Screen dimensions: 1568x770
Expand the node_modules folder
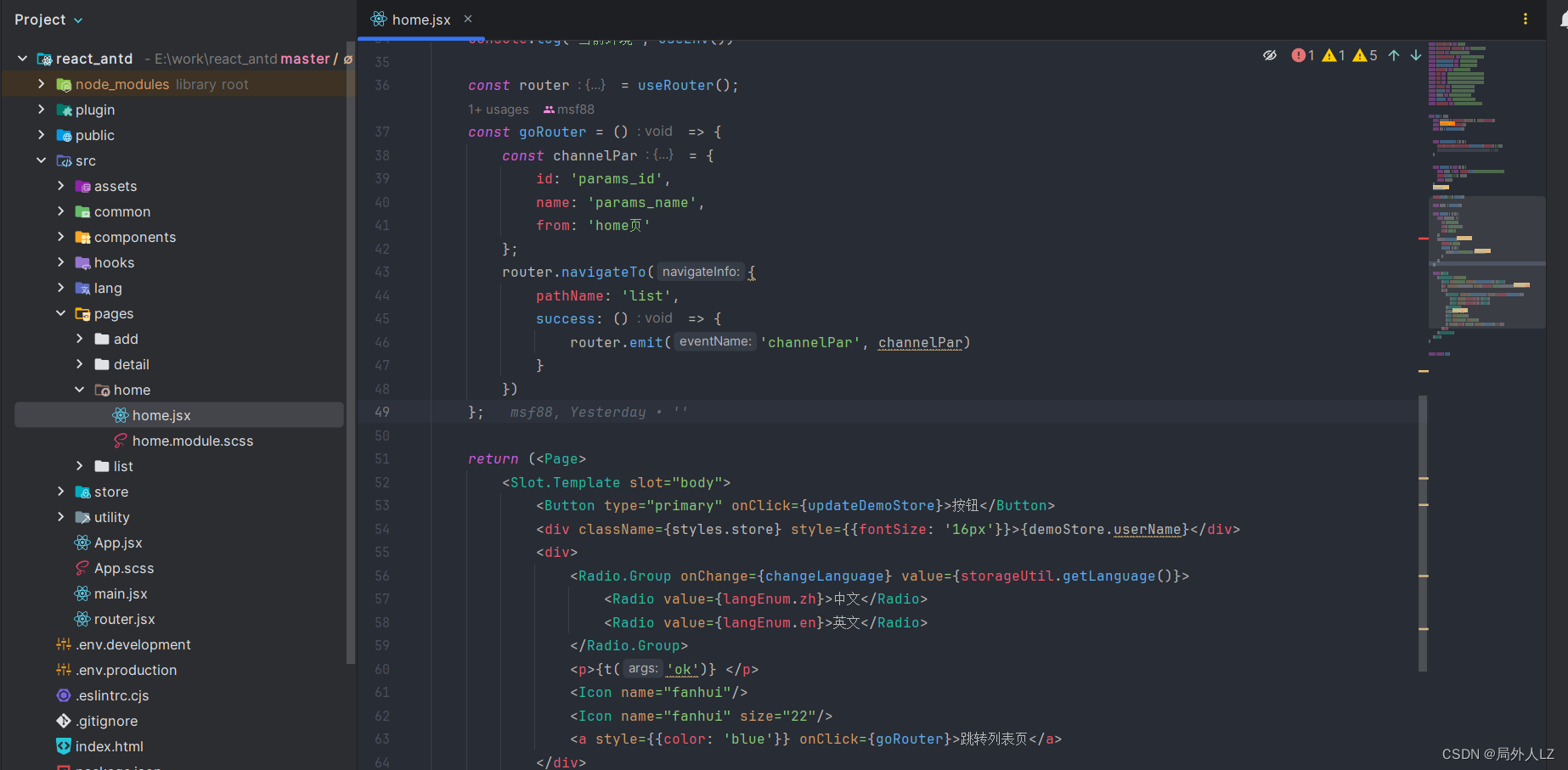click(41, 84)
